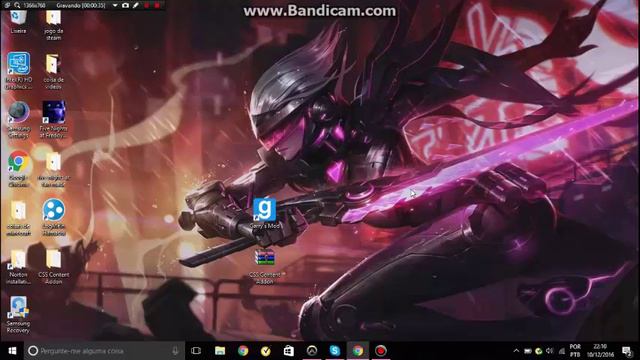Screen dimensions: 640x360
Task: Open the Windows Start menu
Action: coord(12,351)
